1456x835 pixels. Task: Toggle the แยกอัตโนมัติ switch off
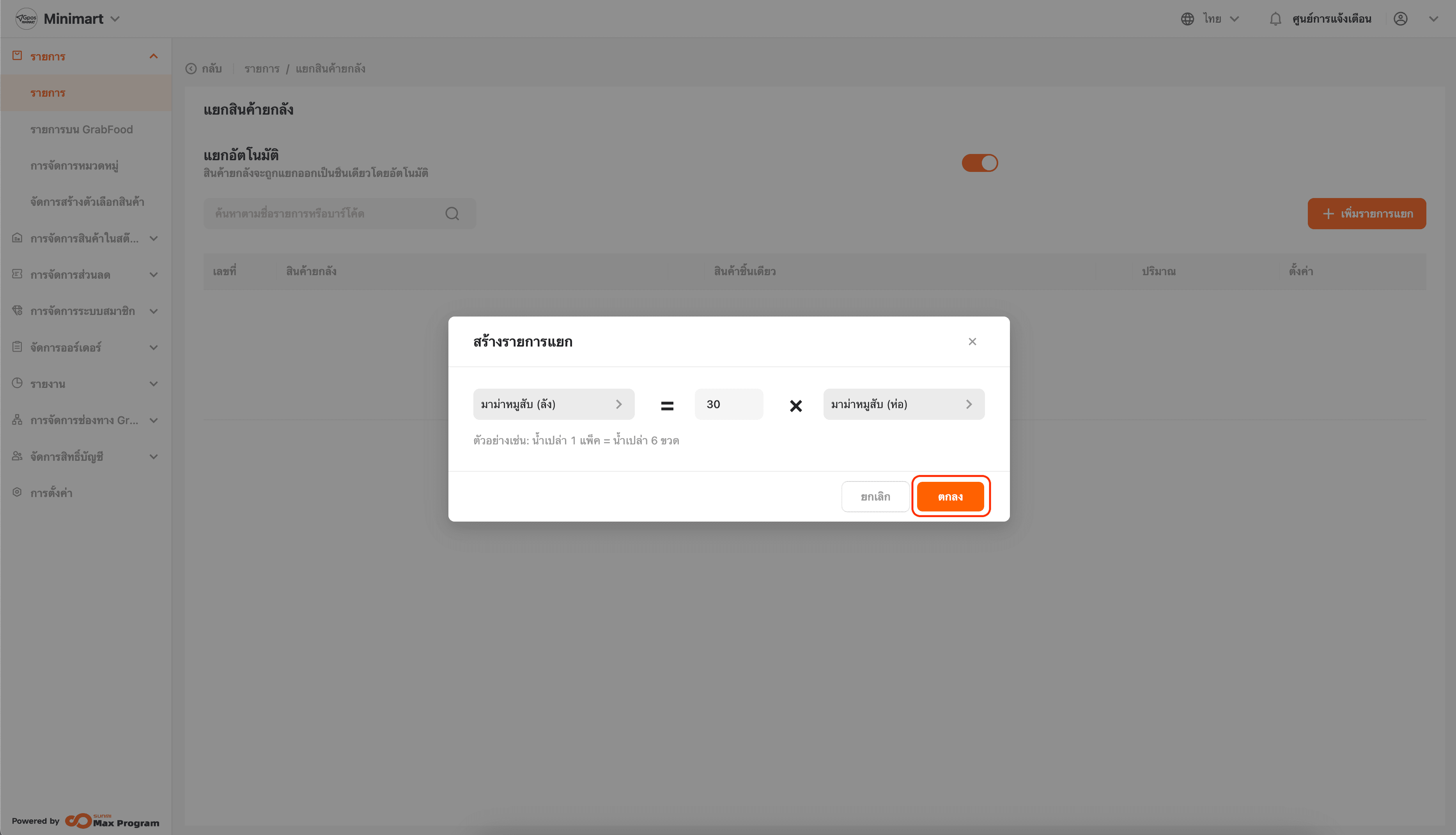(x=980, y=163)
